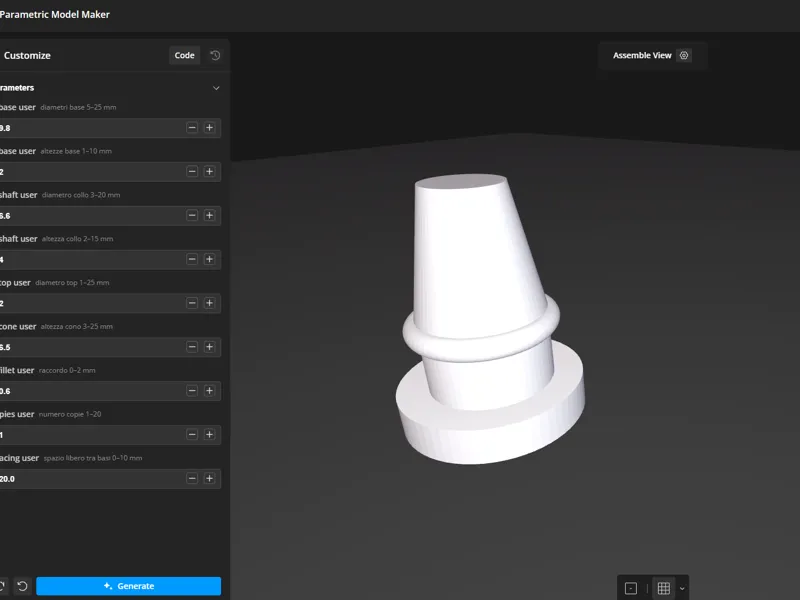The height and width of the screenshot is (600, 800).
Task: Click the Assemble View button
Action: click(x=642, y=55)
